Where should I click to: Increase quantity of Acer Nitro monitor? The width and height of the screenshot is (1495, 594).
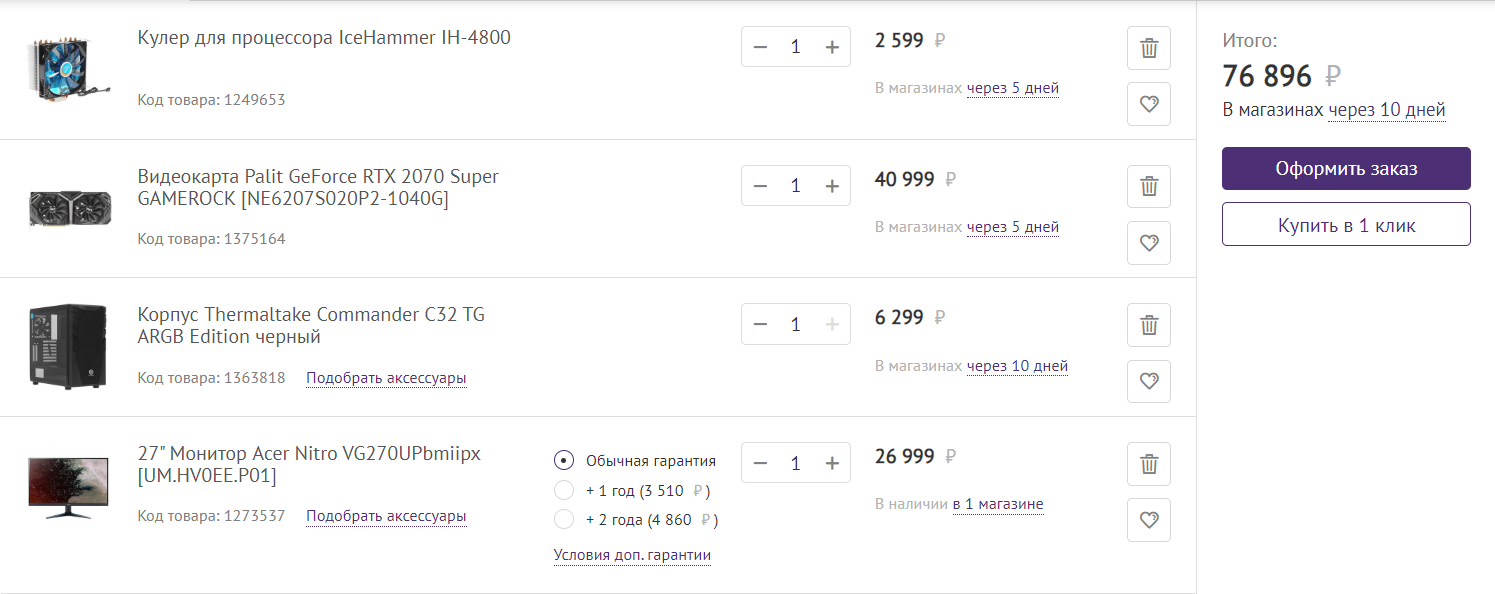(x=832, y=463)
